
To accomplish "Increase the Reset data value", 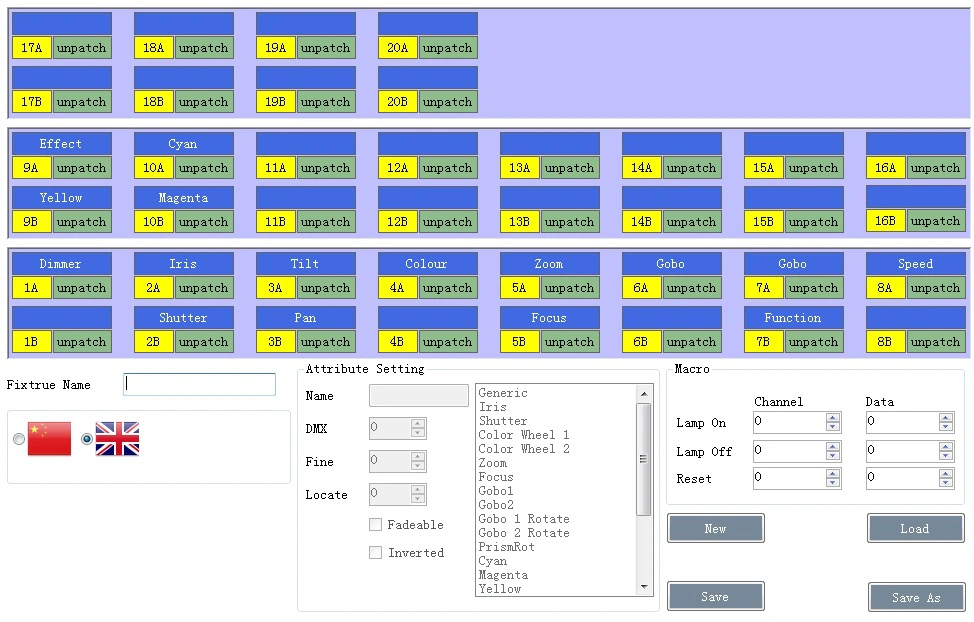I will coord(945,474).
